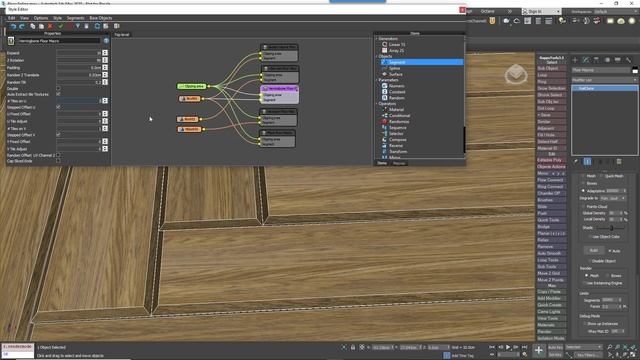This screenshot has height=360, width=640.
Task: Open the Degrade to dropdown
Action: click(x=613, y=198)
